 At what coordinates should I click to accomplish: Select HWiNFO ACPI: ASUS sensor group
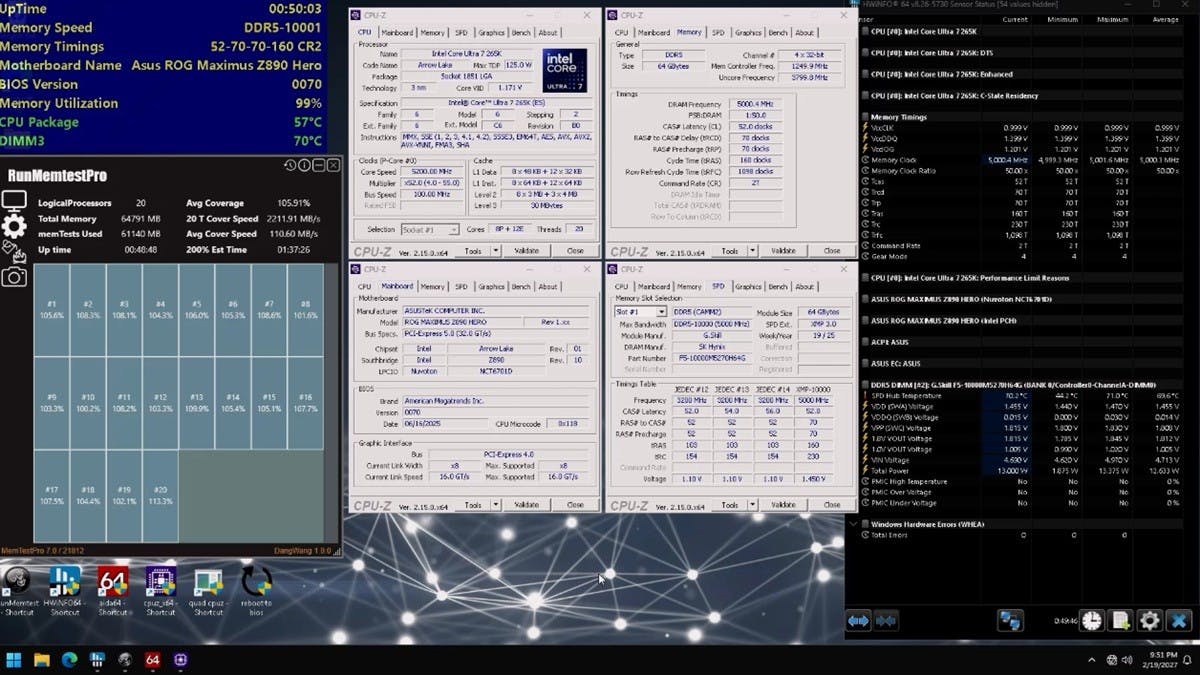1020,342
